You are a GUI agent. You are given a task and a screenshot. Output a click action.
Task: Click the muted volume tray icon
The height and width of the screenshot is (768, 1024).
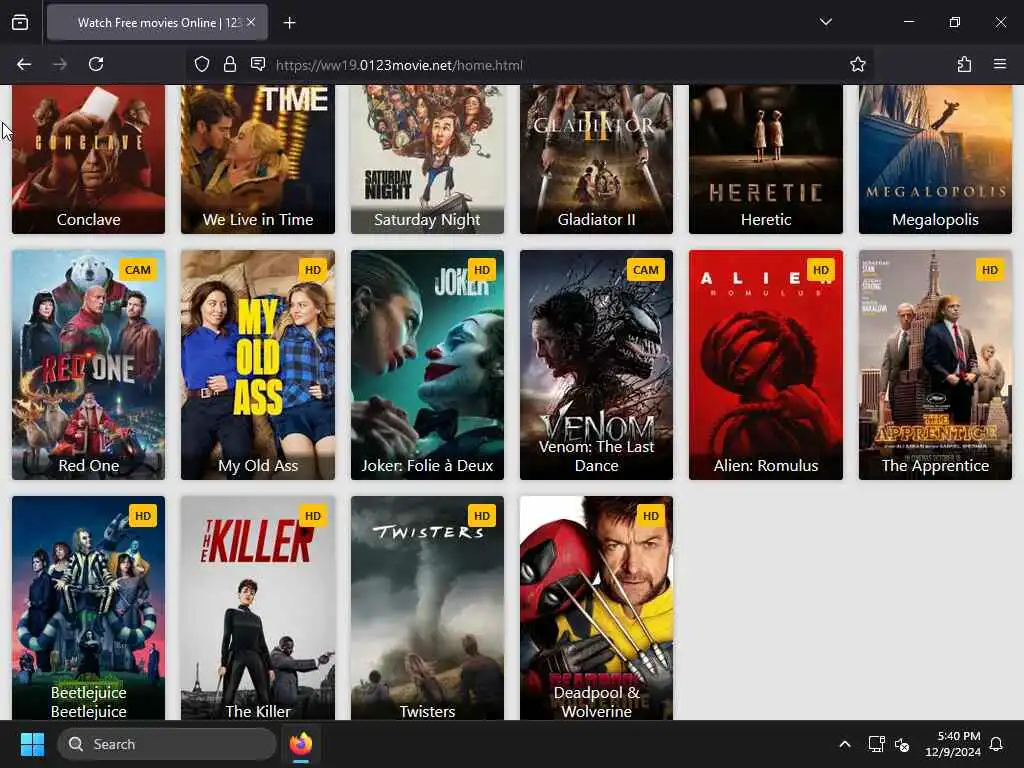click(x=902, y=744)
